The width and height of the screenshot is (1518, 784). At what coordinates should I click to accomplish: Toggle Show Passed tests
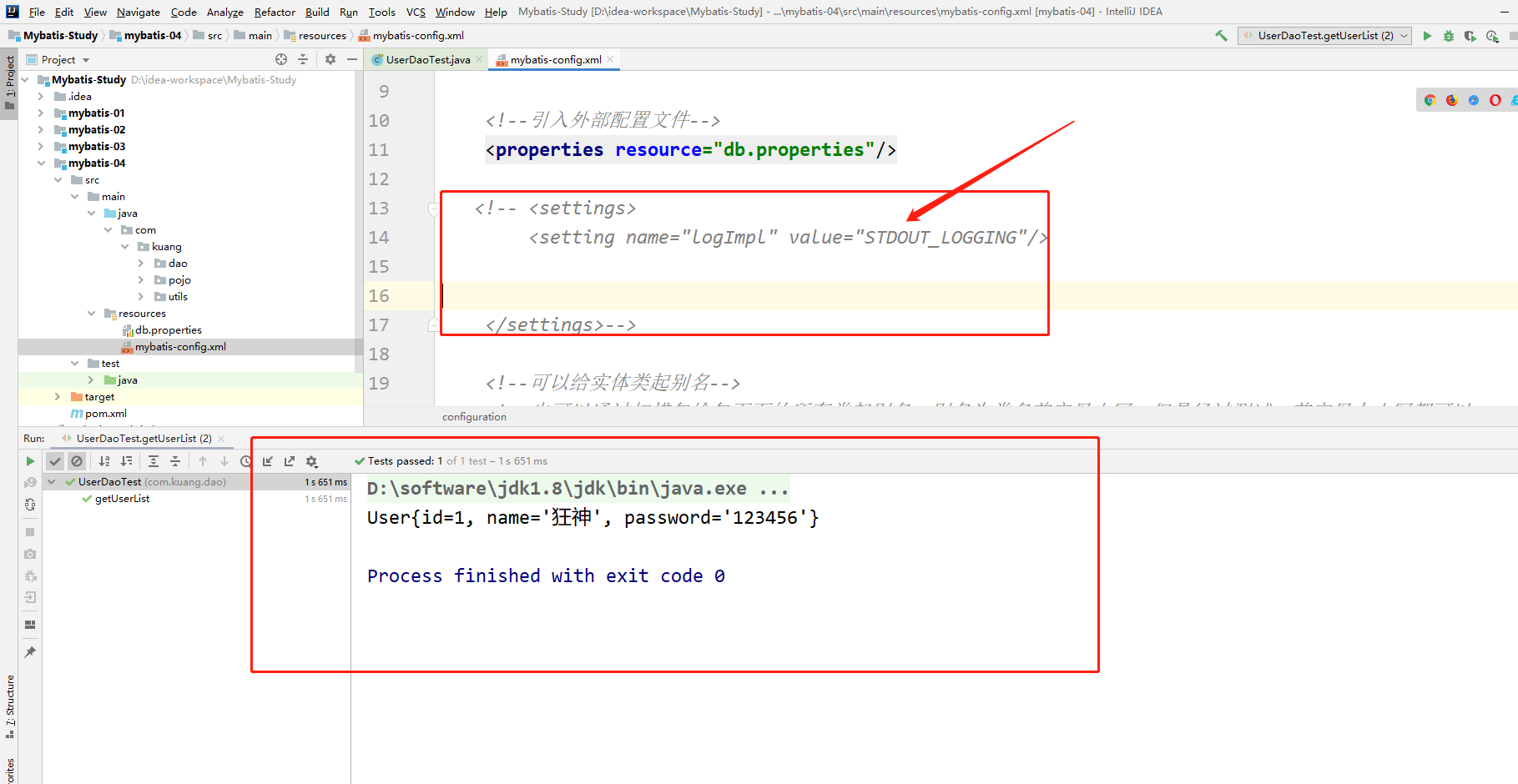[x=55, y=461]
